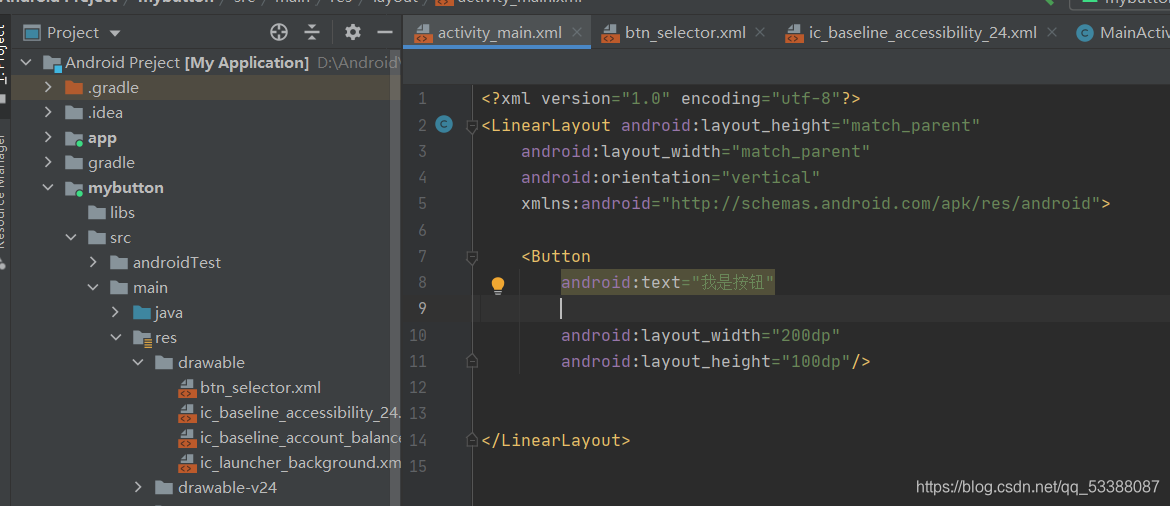This screenshot has height=506, width=1170.
Task: Switch to btn_selector.xml tab
Action: [685, 32]
